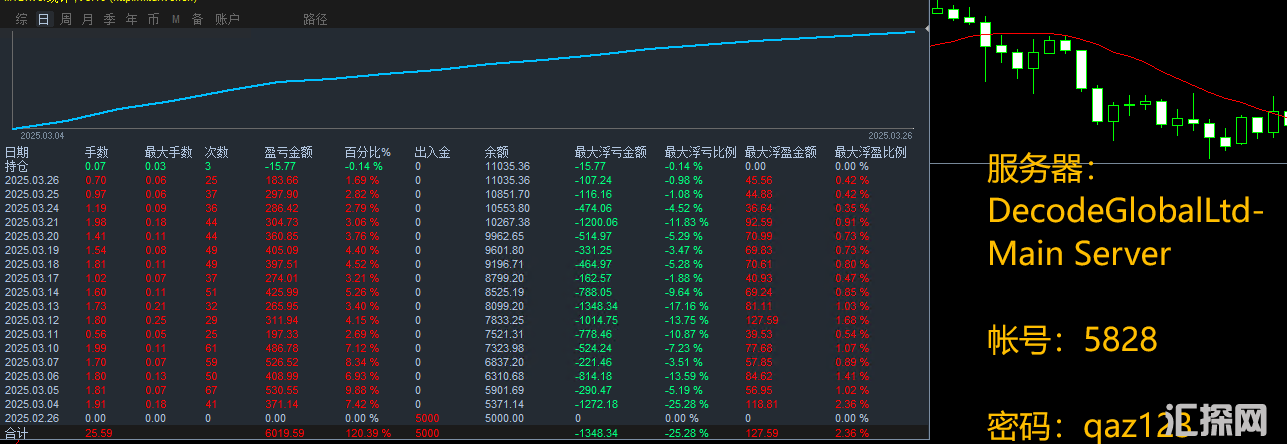This screenshot has width=1287, height=444.
Task: Click the M icon tab
Action: [176, 19]
